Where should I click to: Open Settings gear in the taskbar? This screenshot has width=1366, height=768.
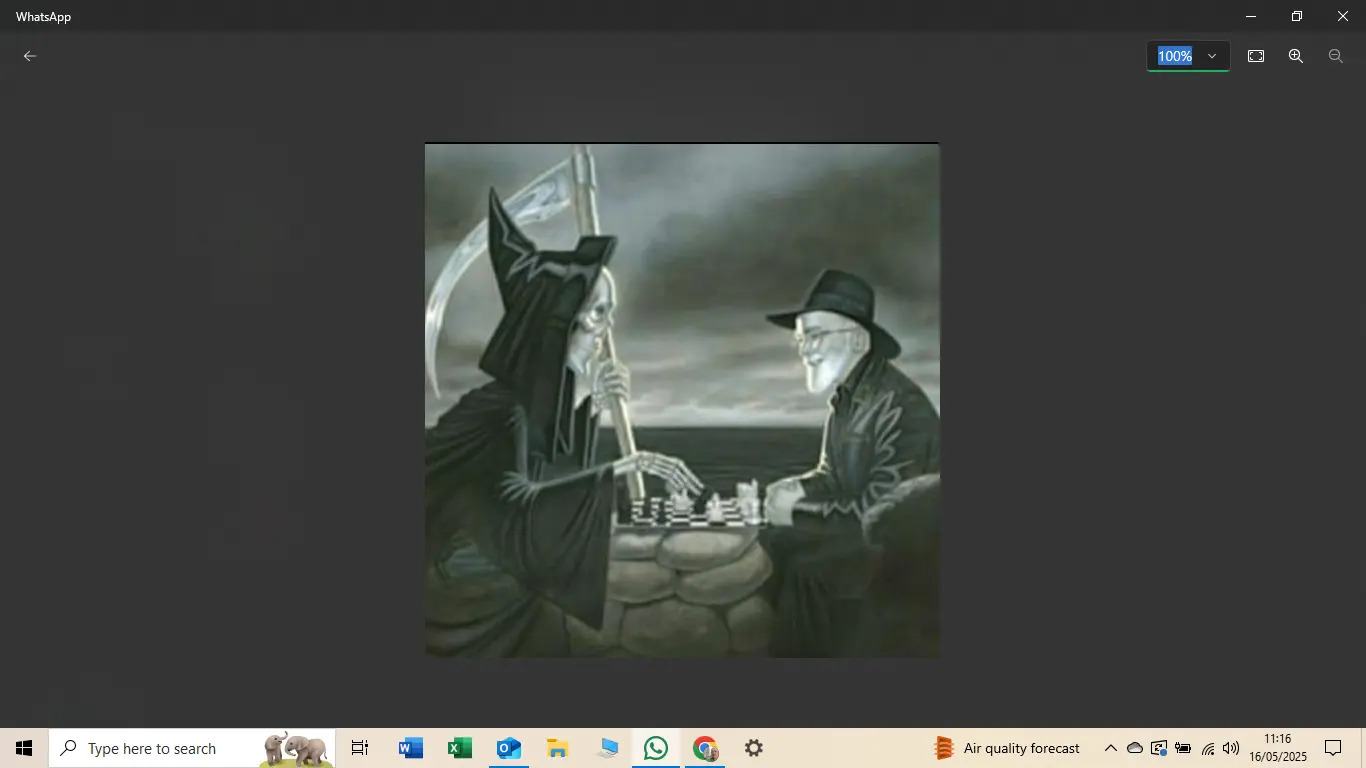click(754, 748)
